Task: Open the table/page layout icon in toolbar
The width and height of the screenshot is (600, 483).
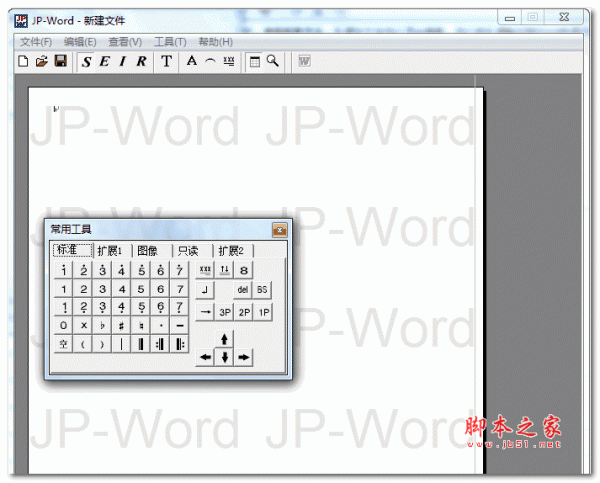Action: tap(254, 61)
